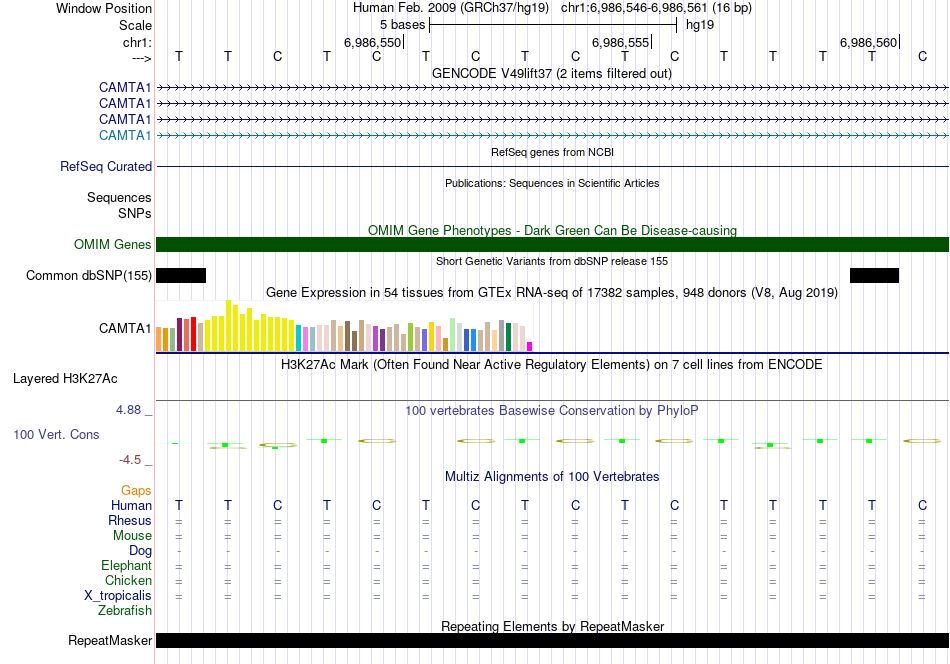The width and height of the screenshot is (950, 664).
Task: Open the CAMTA1 GTEx expression bar chart
Action: [344, 326]
